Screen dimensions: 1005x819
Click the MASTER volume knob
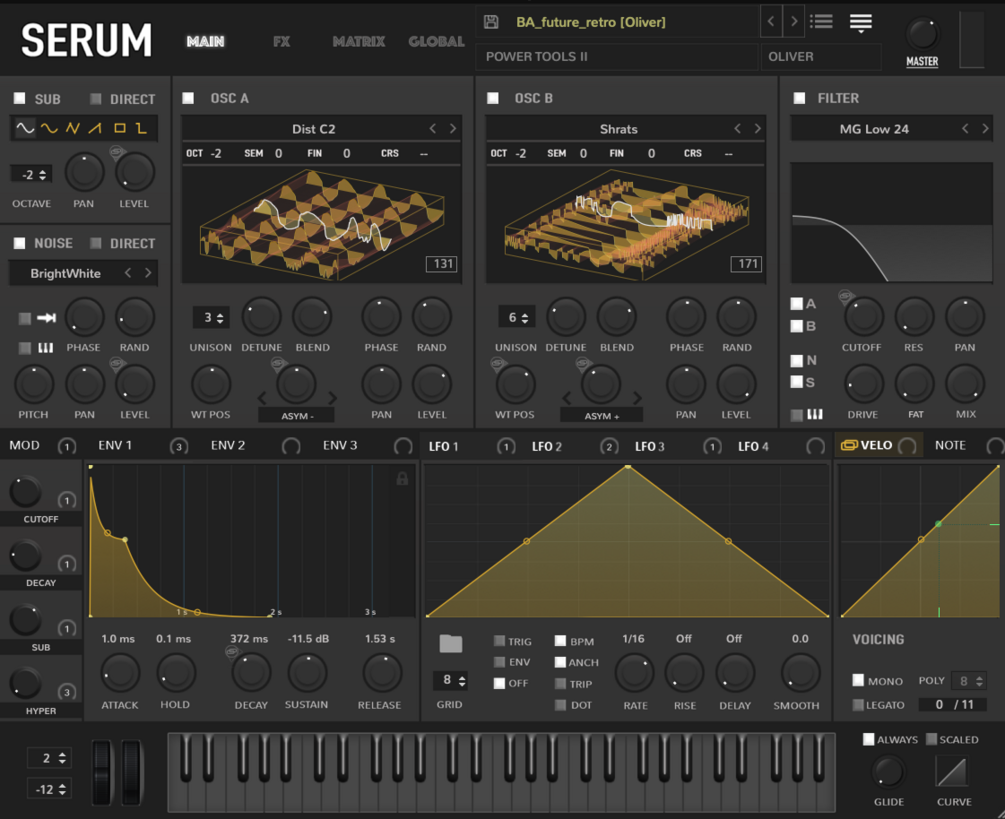(x=922, y=35)
